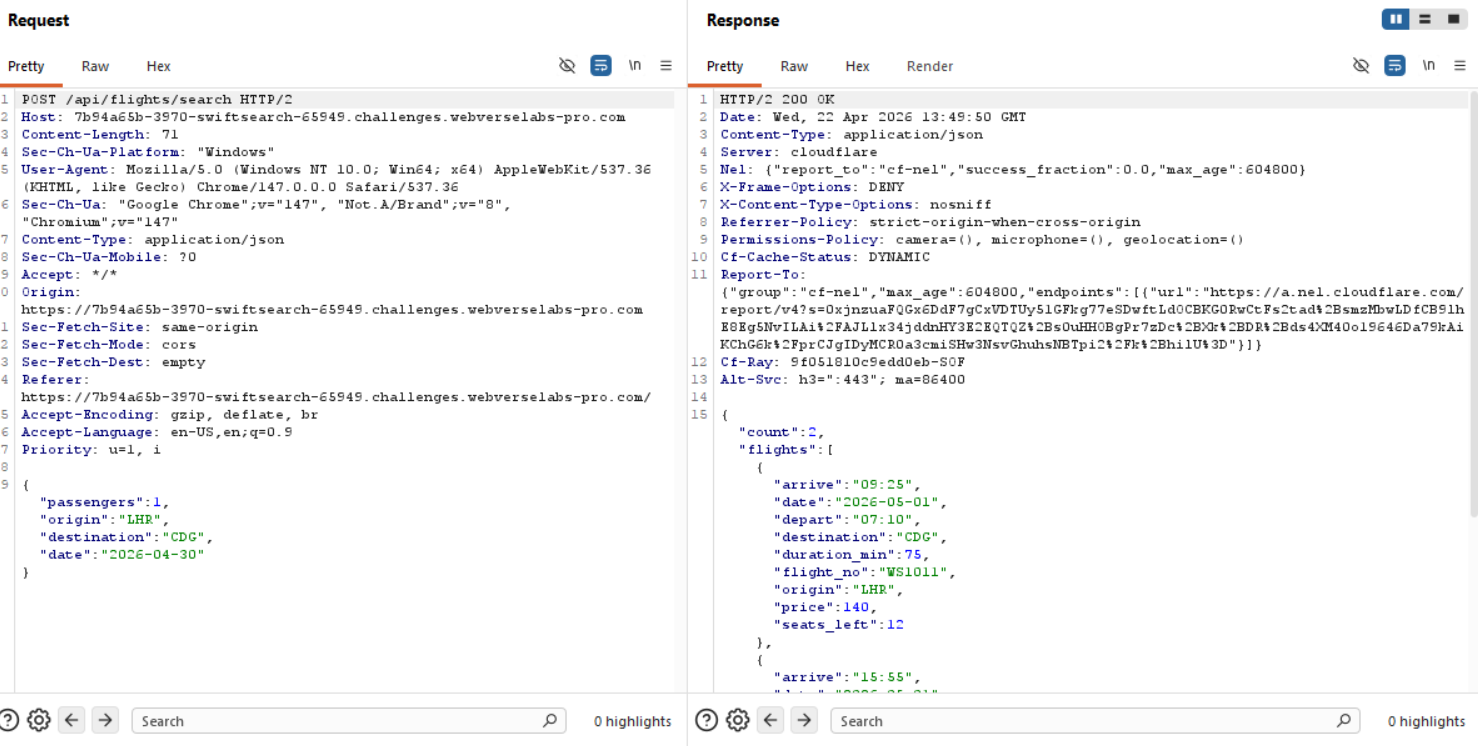
Task: Go to next match in Response search
Action: pyautogui.click(x=804, y=720)
